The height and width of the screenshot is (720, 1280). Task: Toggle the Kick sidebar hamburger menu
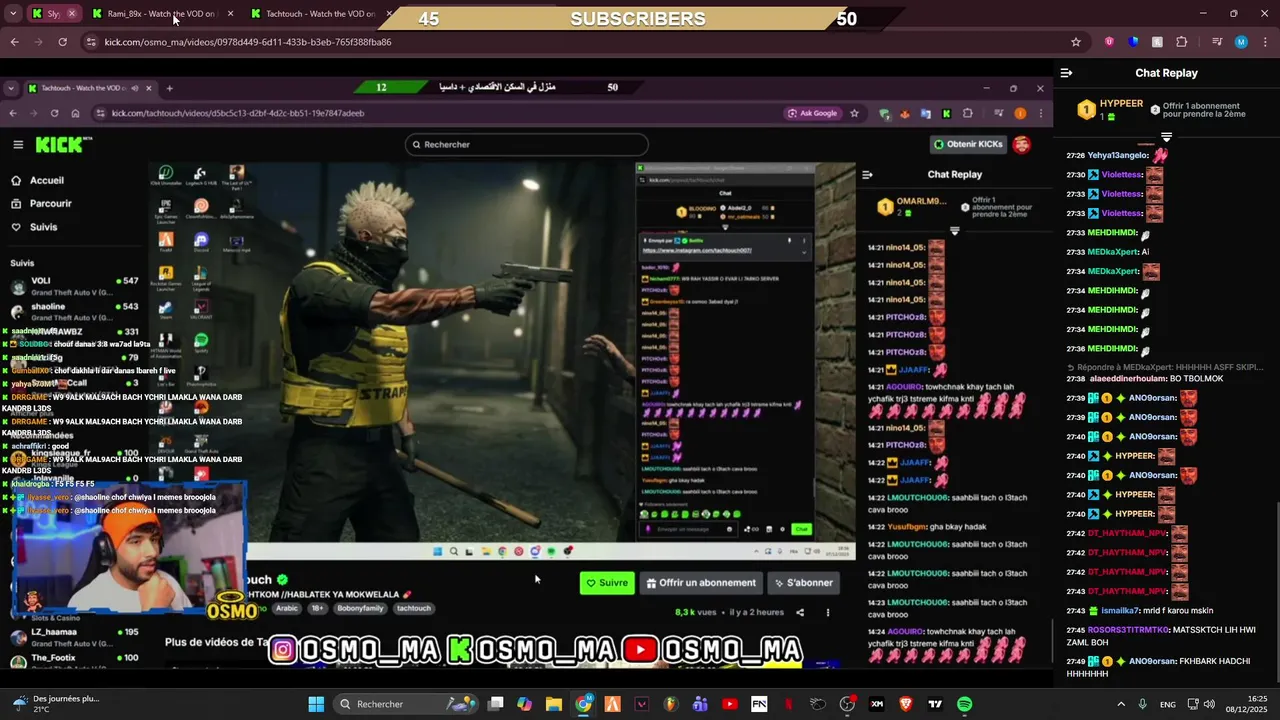(x=18, y=144)
